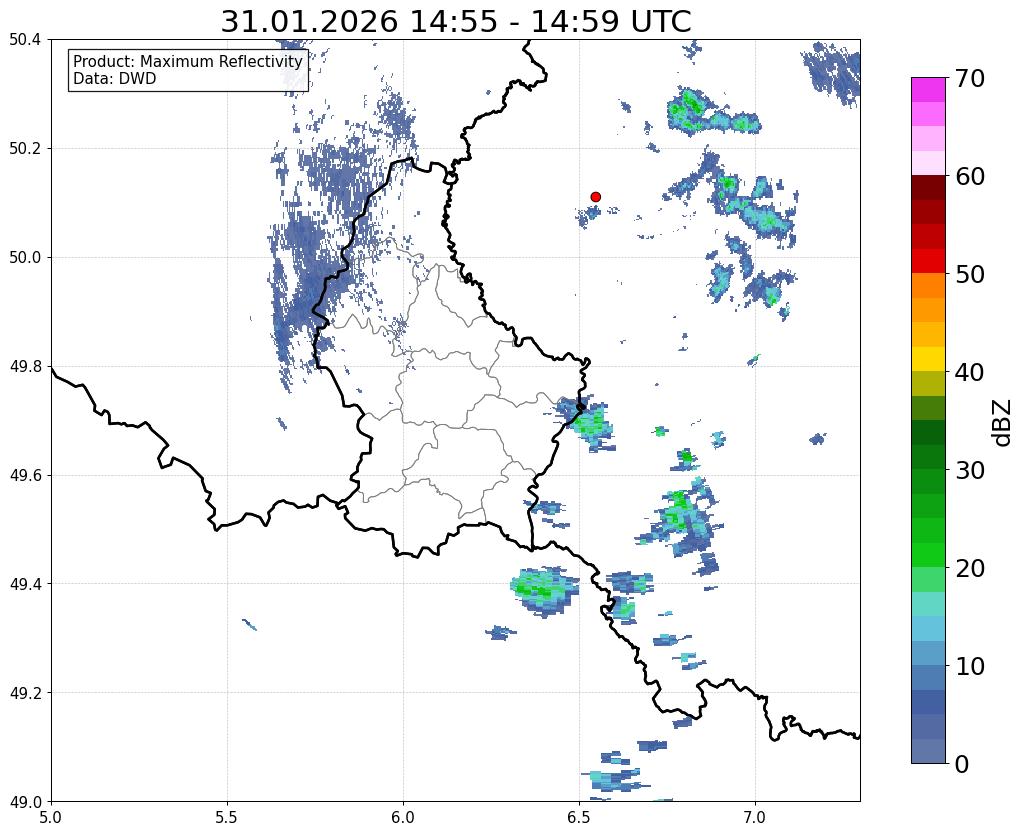Click latitude axis label 49.8
The image size is (1023, 834).
(x=25, y=367)
